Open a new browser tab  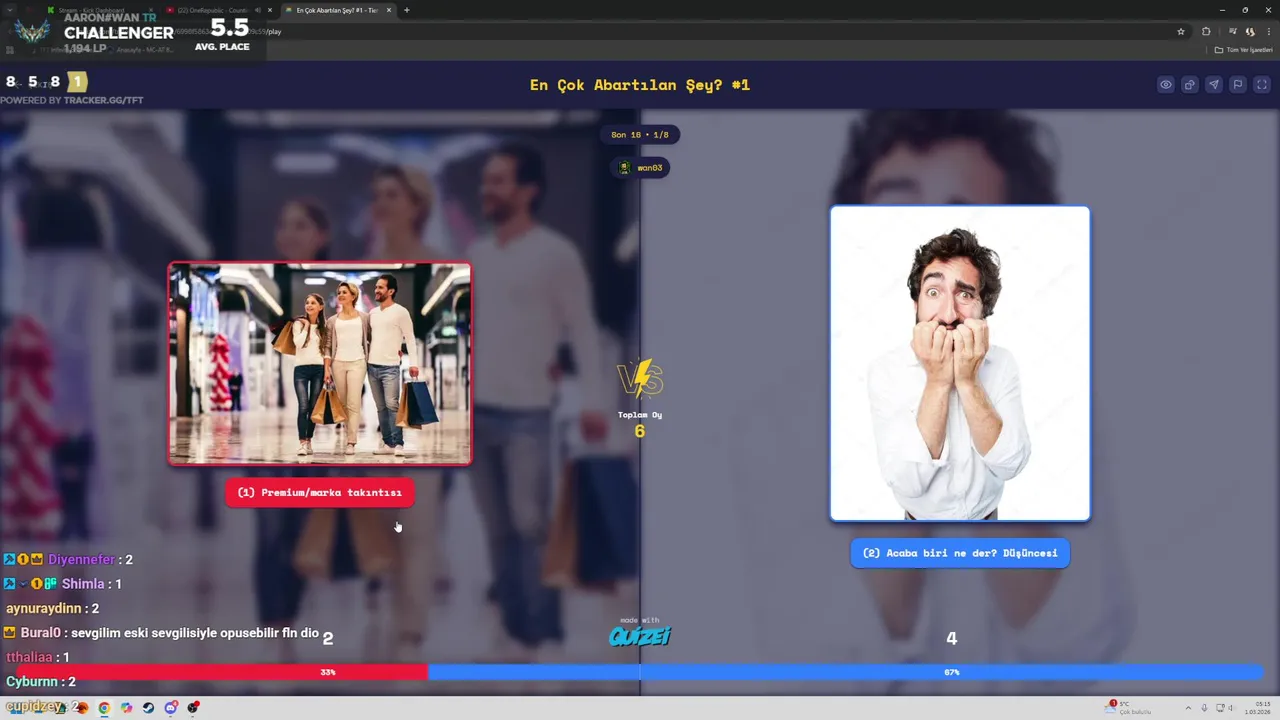[x=406, y=10]
